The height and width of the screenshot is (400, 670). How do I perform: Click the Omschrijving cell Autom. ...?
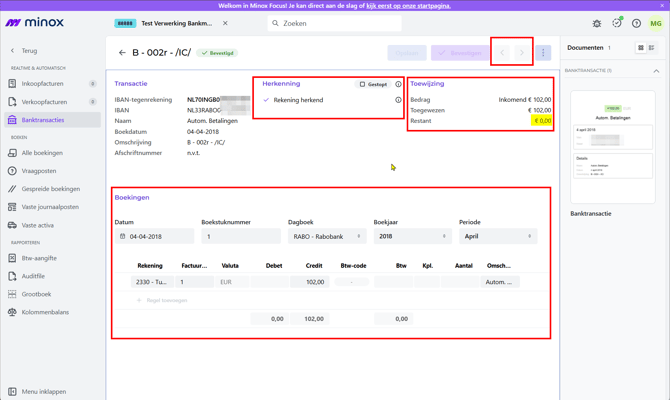[500, 282]
